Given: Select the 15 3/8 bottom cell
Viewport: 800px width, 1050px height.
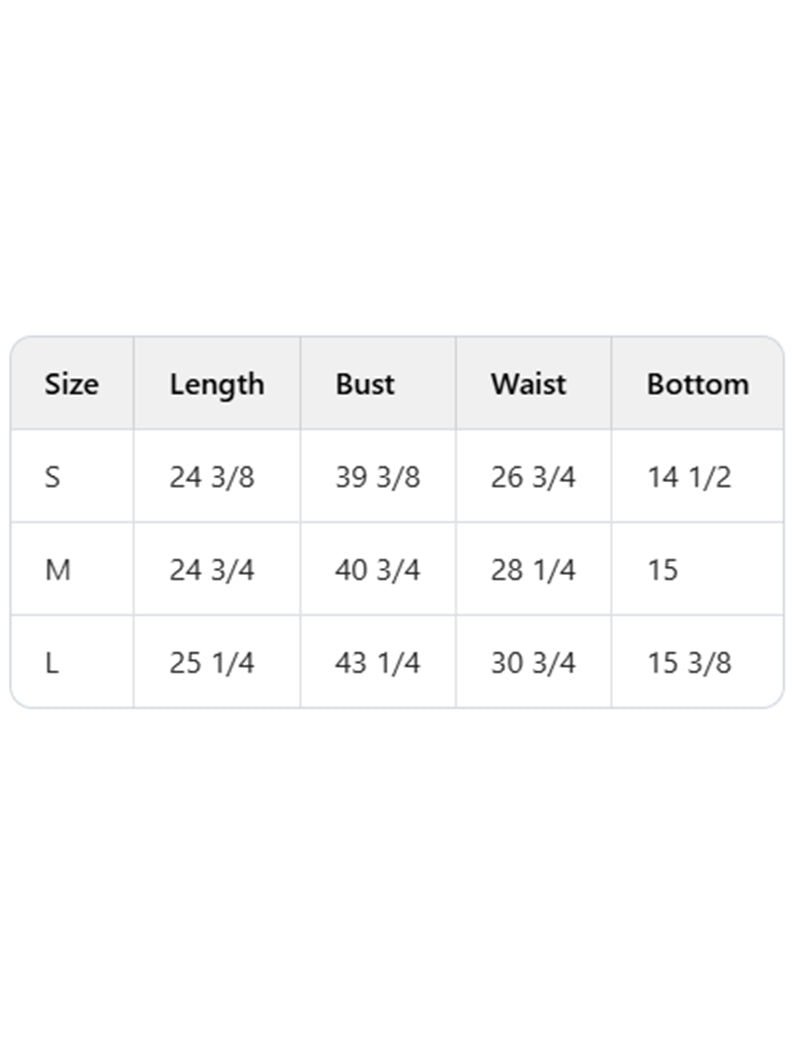Looking at the screenshot, I should pyautogui.click(x=689, y=662).
